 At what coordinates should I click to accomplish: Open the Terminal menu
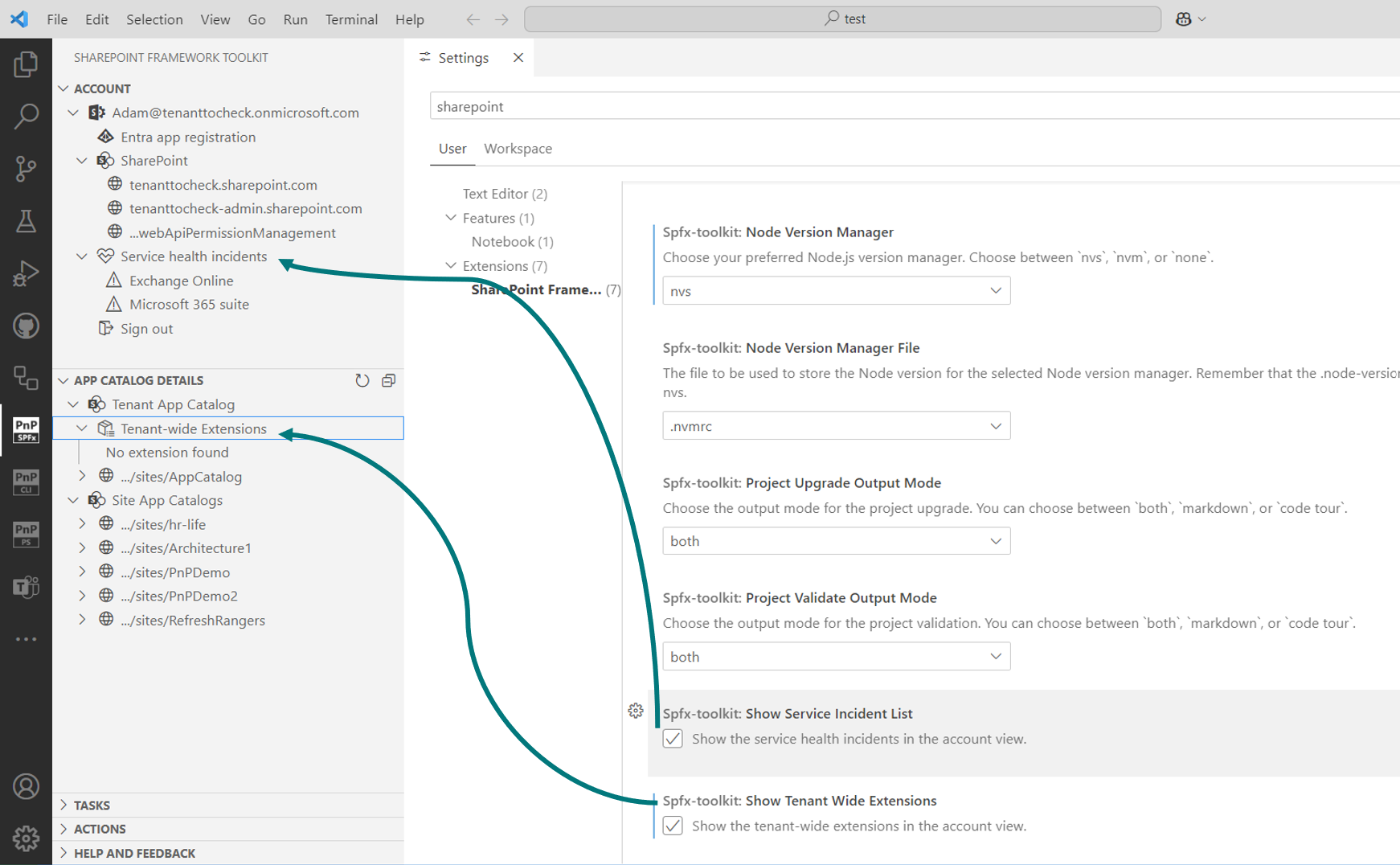[x=351, y=19]
